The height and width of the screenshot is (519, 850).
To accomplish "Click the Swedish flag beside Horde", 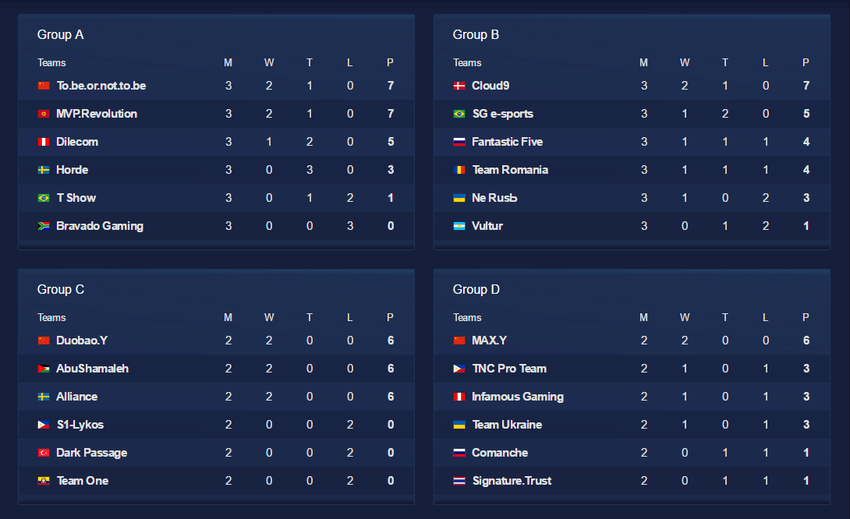I will (43, 170).
